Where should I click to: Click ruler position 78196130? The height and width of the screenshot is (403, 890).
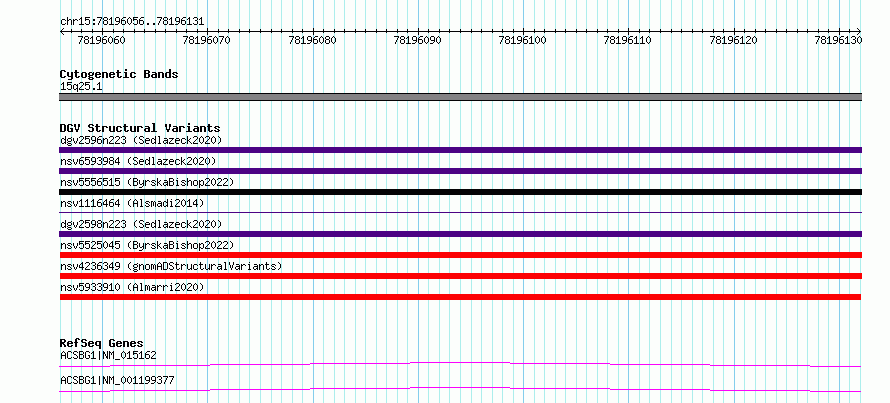(838, 40)
